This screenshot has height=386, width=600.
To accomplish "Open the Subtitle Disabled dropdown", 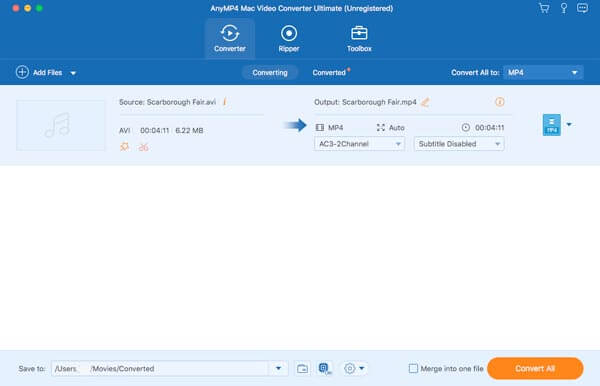I will click(x=459, y=144).
